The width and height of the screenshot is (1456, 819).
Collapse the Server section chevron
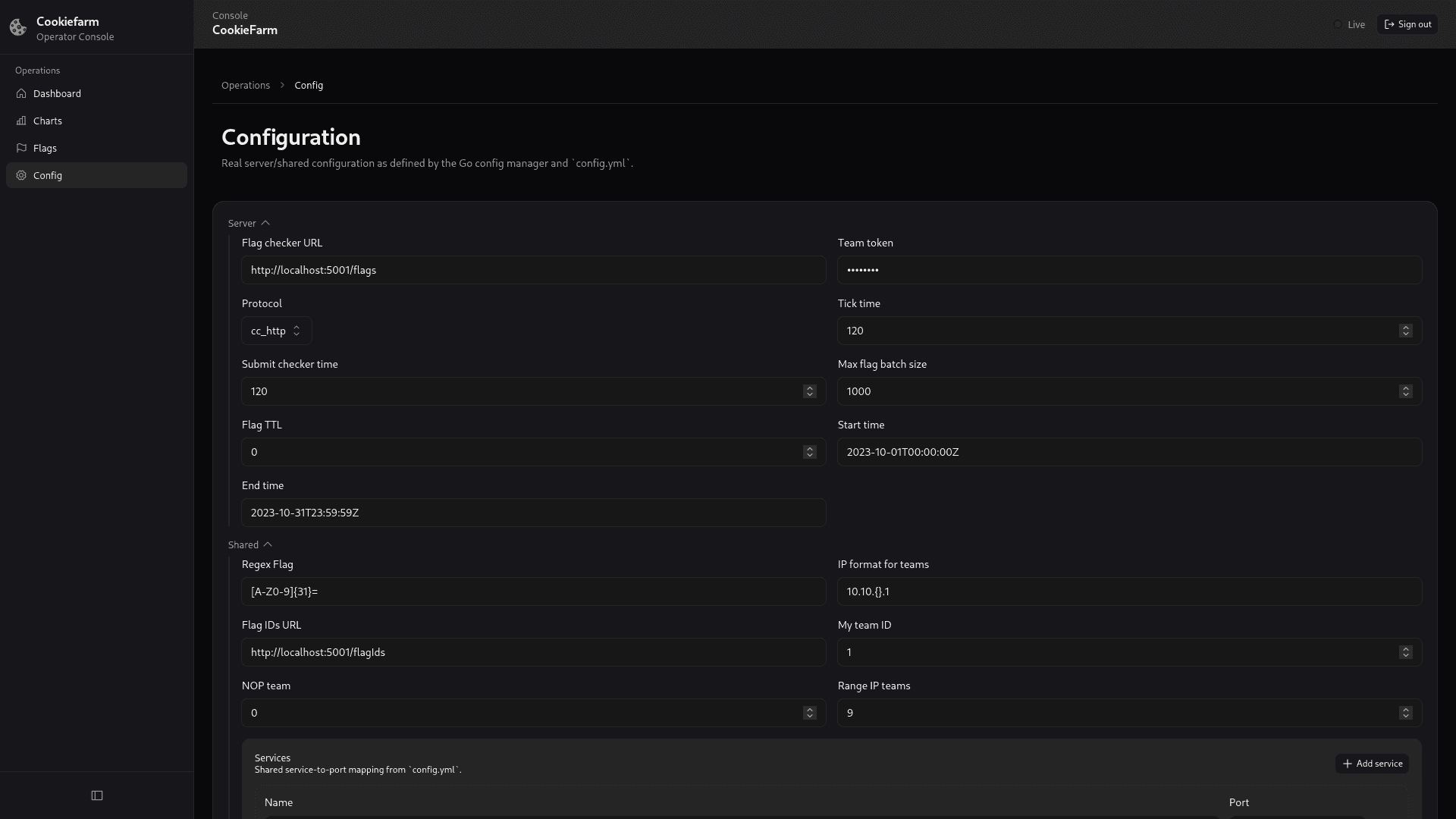[265, 223]
